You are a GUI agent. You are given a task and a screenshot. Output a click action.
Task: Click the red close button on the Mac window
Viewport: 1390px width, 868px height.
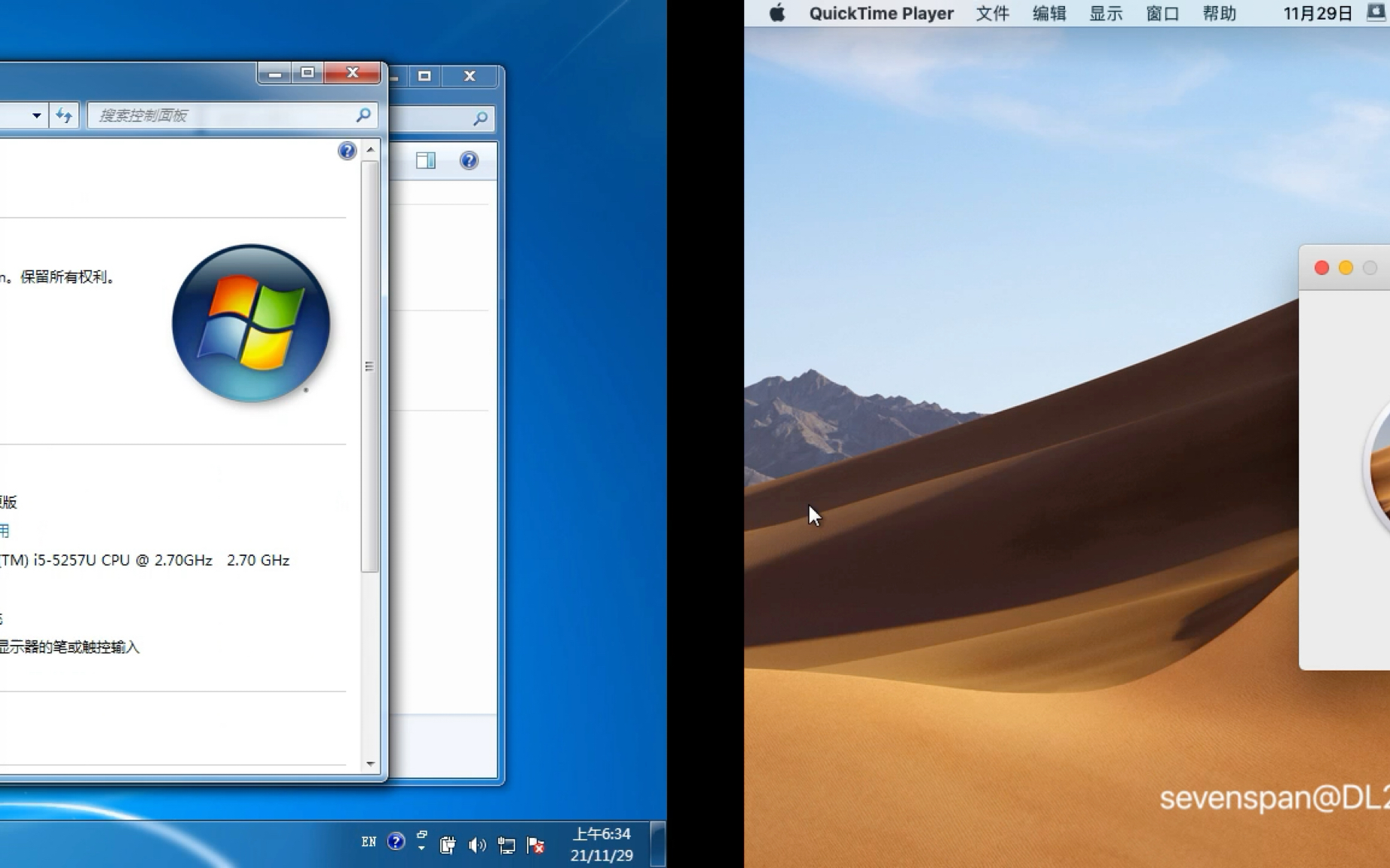1321,268
